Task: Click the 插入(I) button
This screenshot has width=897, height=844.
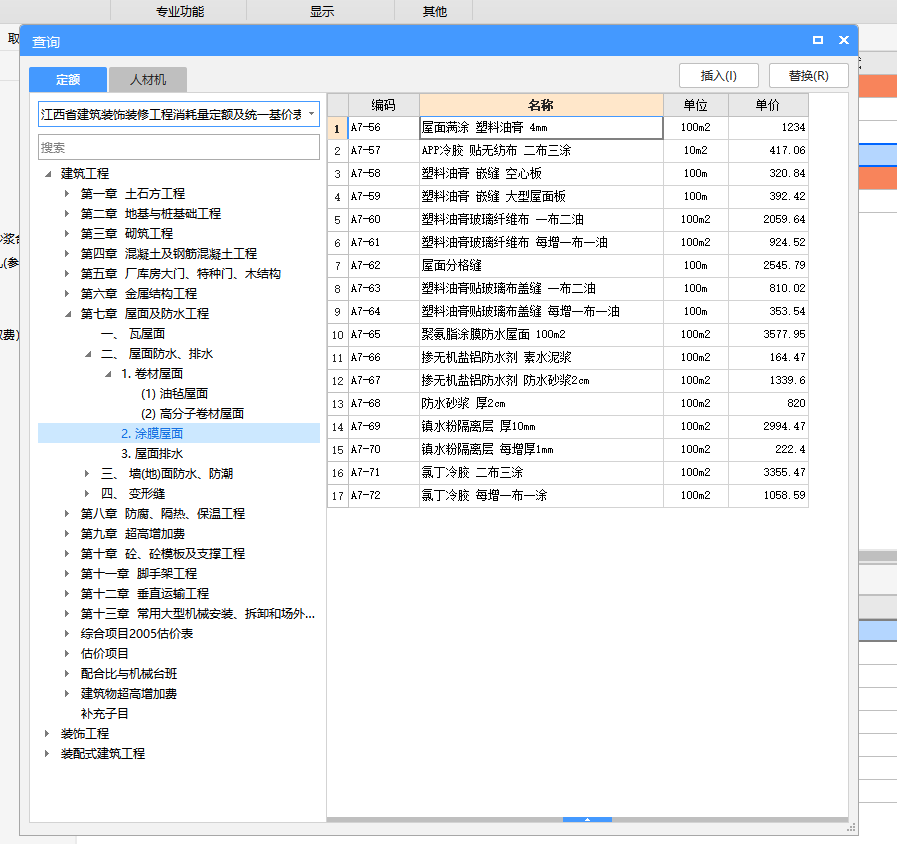Action: [718, 75]
